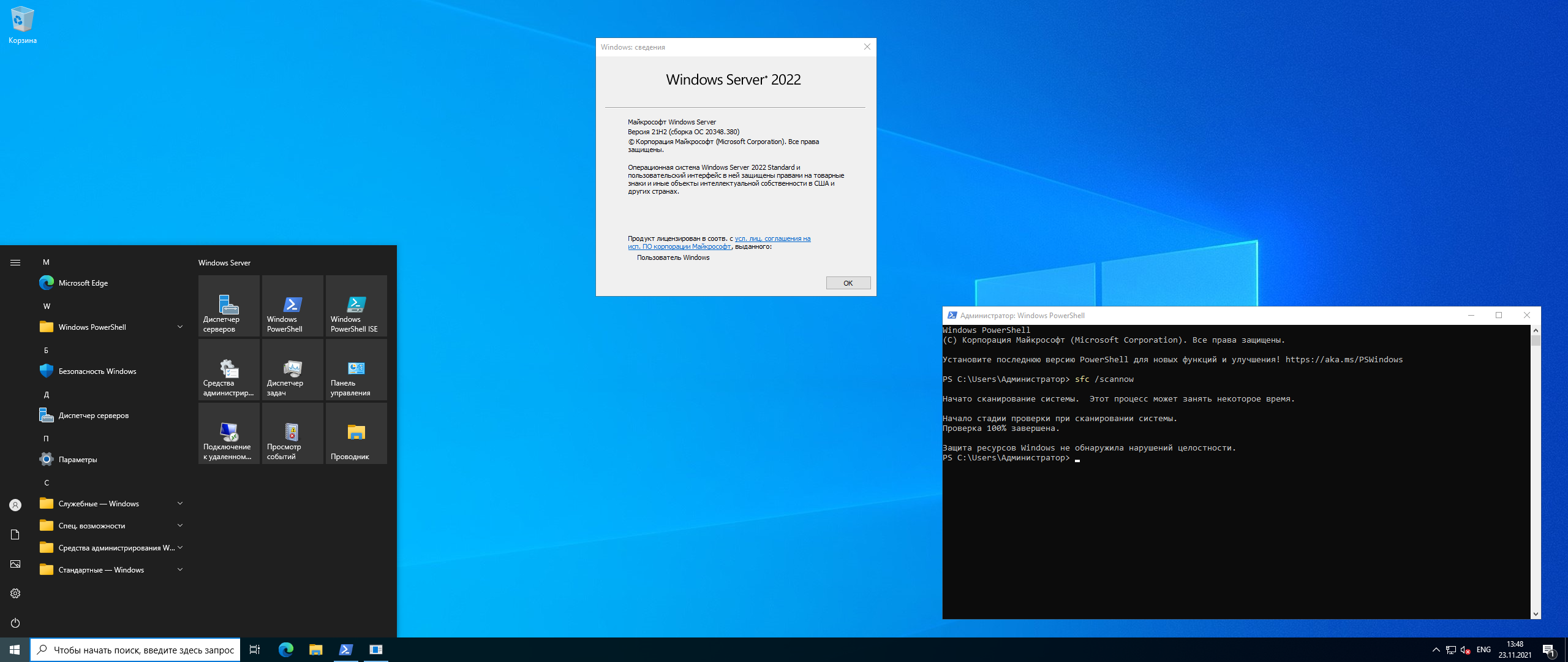Expand the Спец. возможности folder
Viewport: 1568px width, 662px height.
point(112,526)
